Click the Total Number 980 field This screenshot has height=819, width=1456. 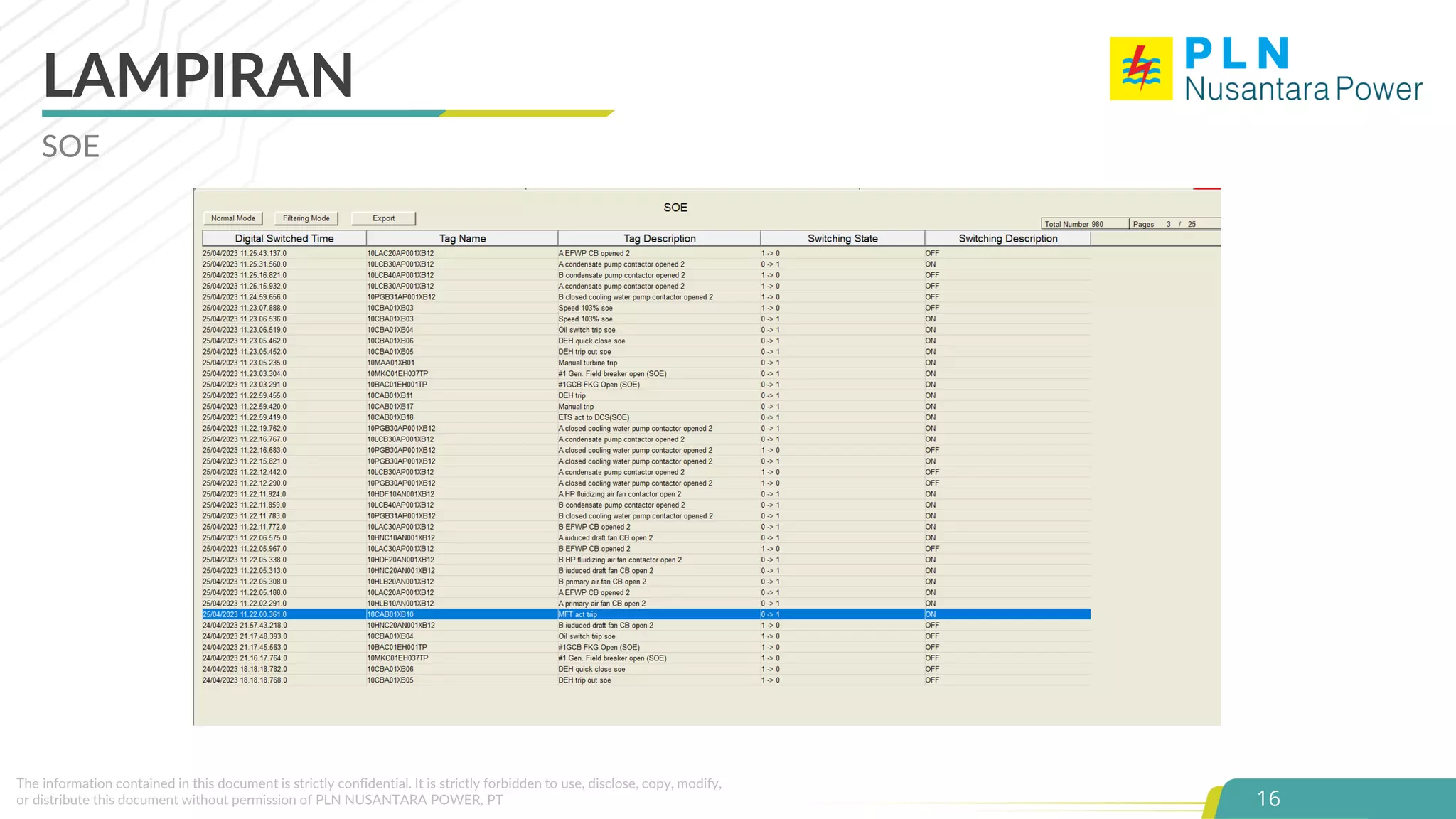[x=1084, y=224]
